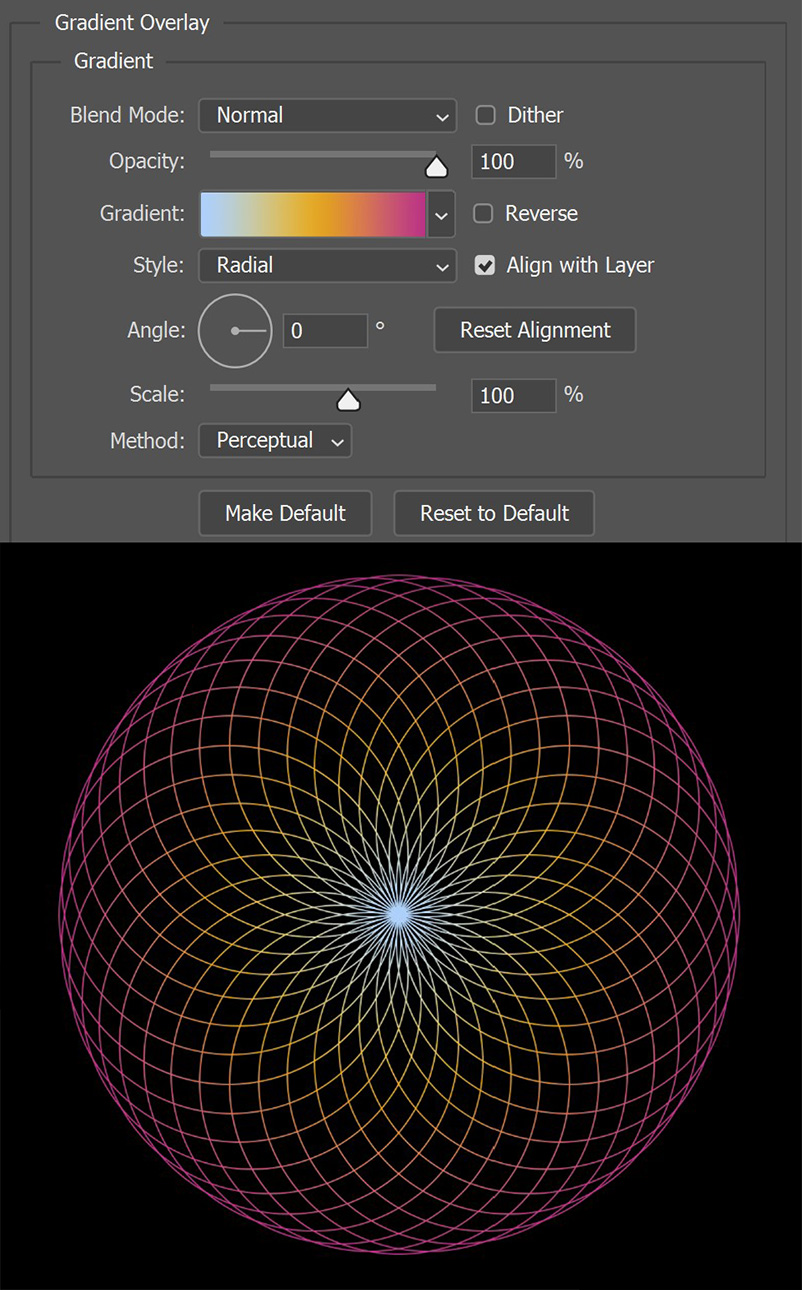Enable the Dither checkbox
Image resolution: width=802 pixels, height=1290 pixels.
(x=485, y=115)
